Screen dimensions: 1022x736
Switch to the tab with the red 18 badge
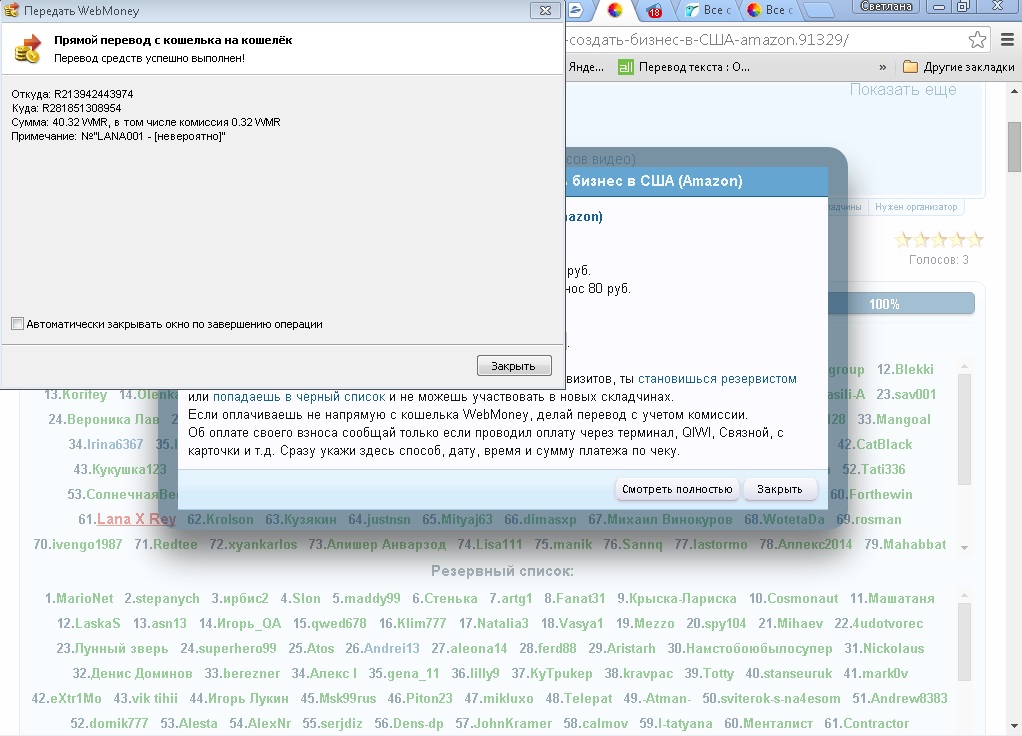point(654,10)
